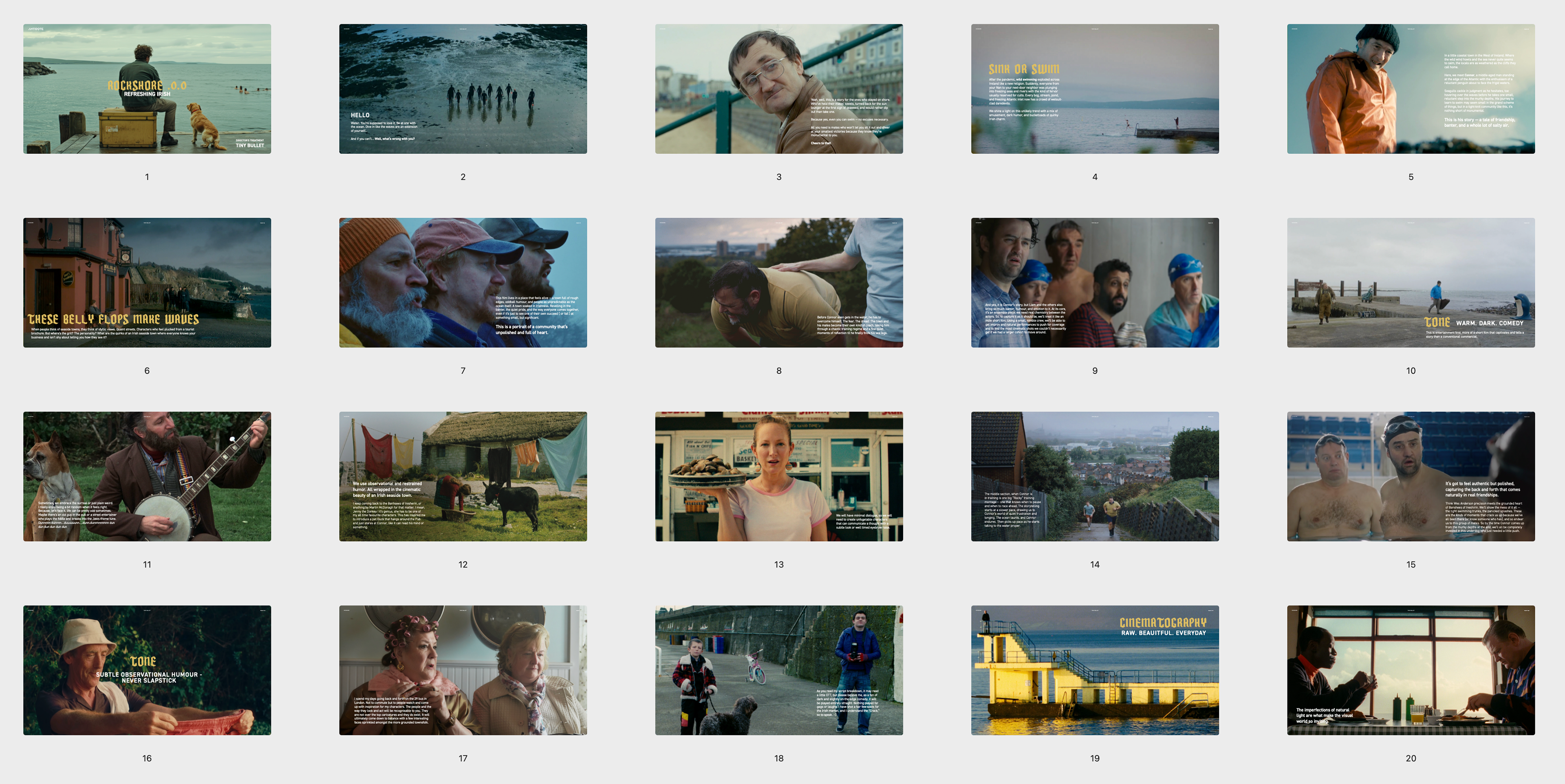Select slide 3 man with glasses

pos(779,89)
